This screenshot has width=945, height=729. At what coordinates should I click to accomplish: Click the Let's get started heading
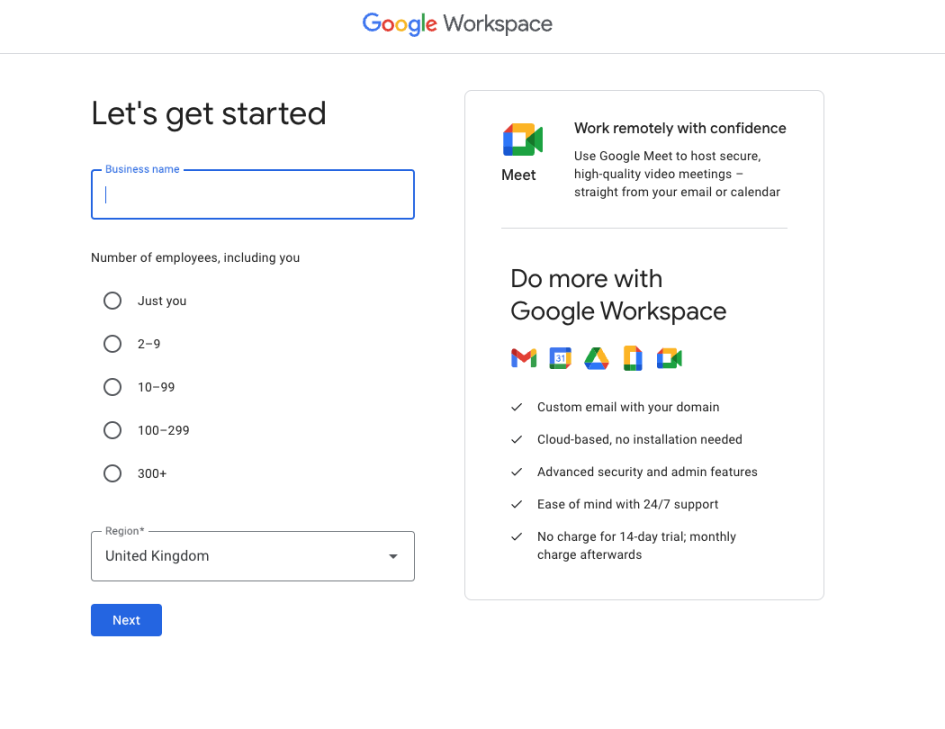[x=208, y=113]
